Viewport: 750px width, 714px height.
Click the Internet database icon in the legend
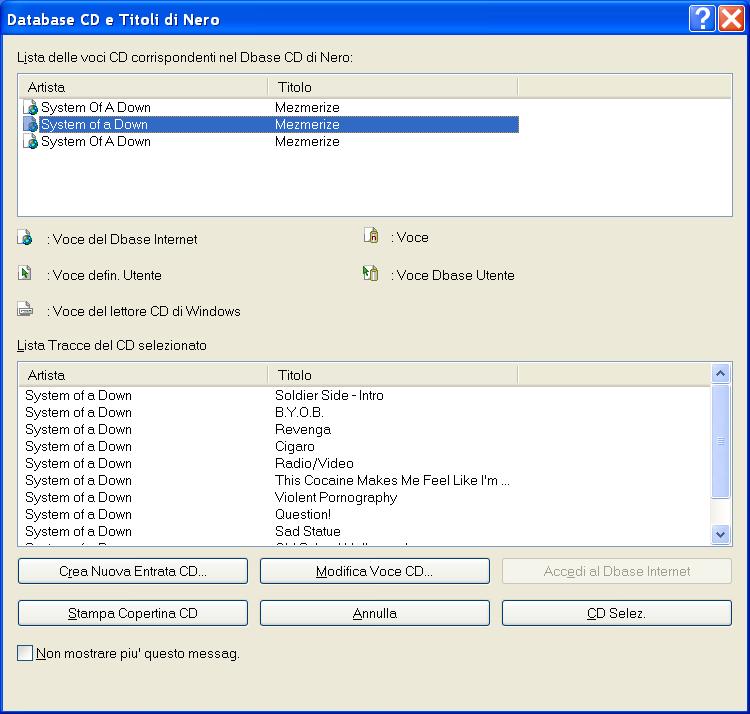tap(25, 238)
